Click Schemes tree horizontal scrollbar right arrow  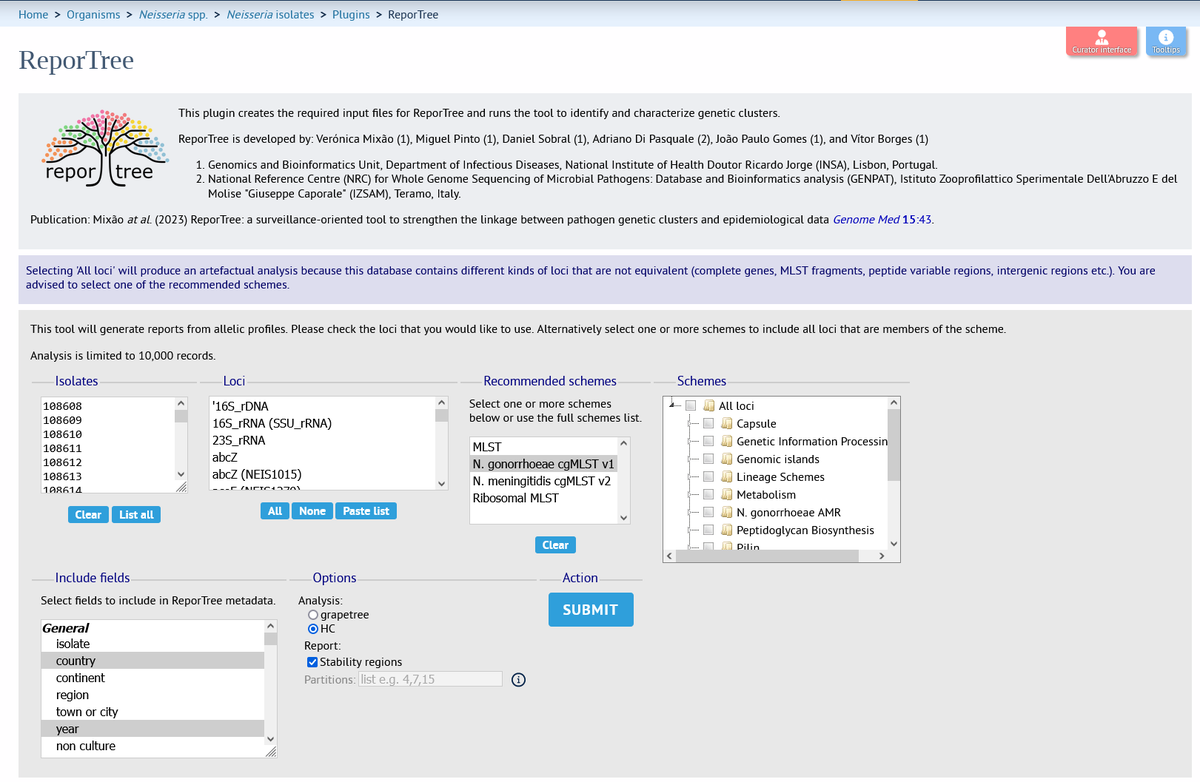click(881, 555)
